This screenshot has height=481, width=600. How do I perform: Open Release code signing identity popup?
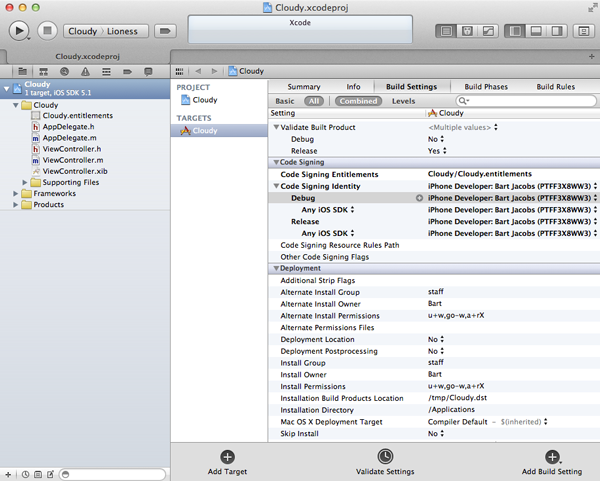[x=512, y=222]
